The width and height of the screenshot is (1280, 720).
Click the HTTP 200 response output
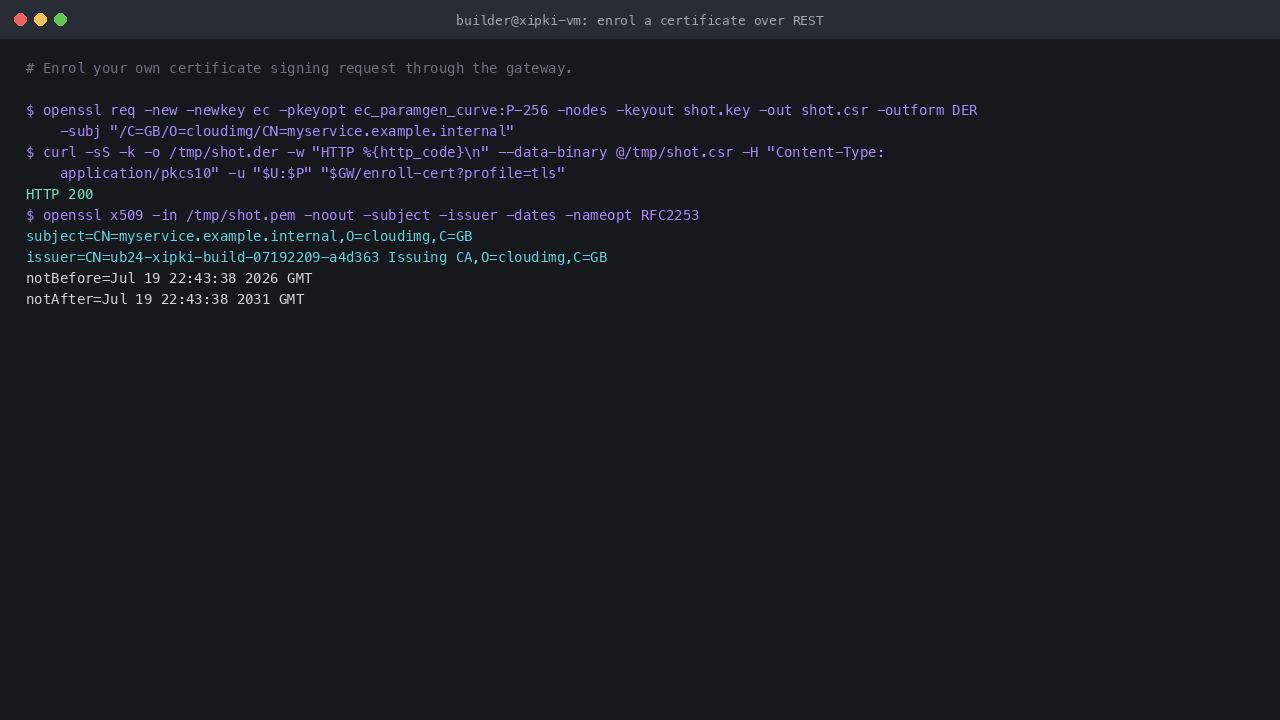tap(59, 194)
